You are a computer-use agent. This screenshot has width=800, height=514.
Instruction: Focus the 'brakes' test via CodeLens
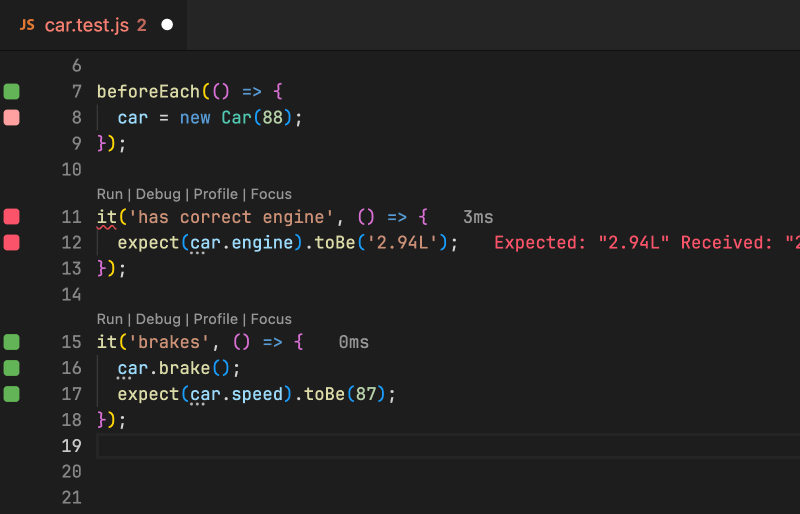click(271, 319)
